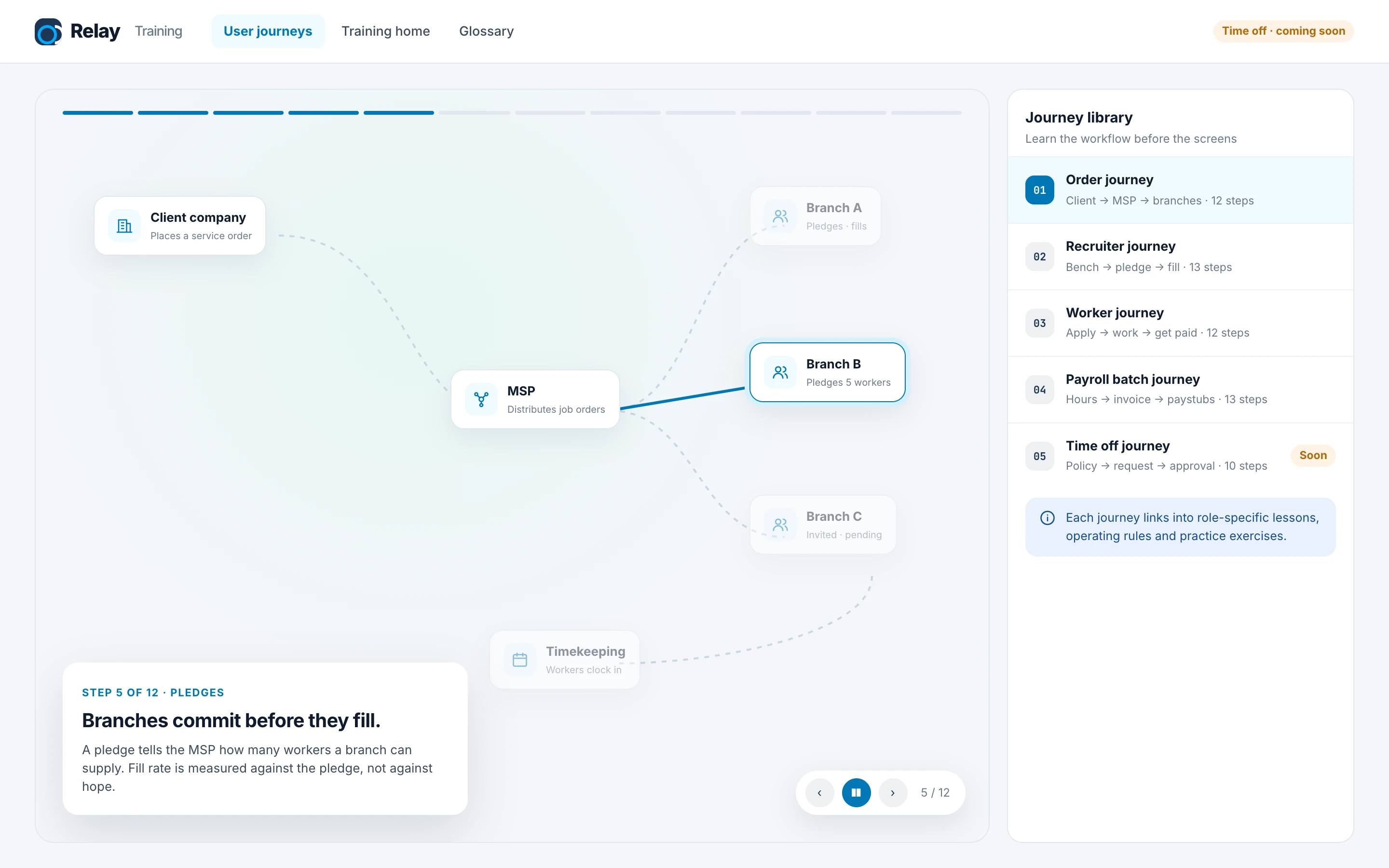Click the Relay logo icon
Viewport: 1389px width, 868px height.
click(48, 31)
